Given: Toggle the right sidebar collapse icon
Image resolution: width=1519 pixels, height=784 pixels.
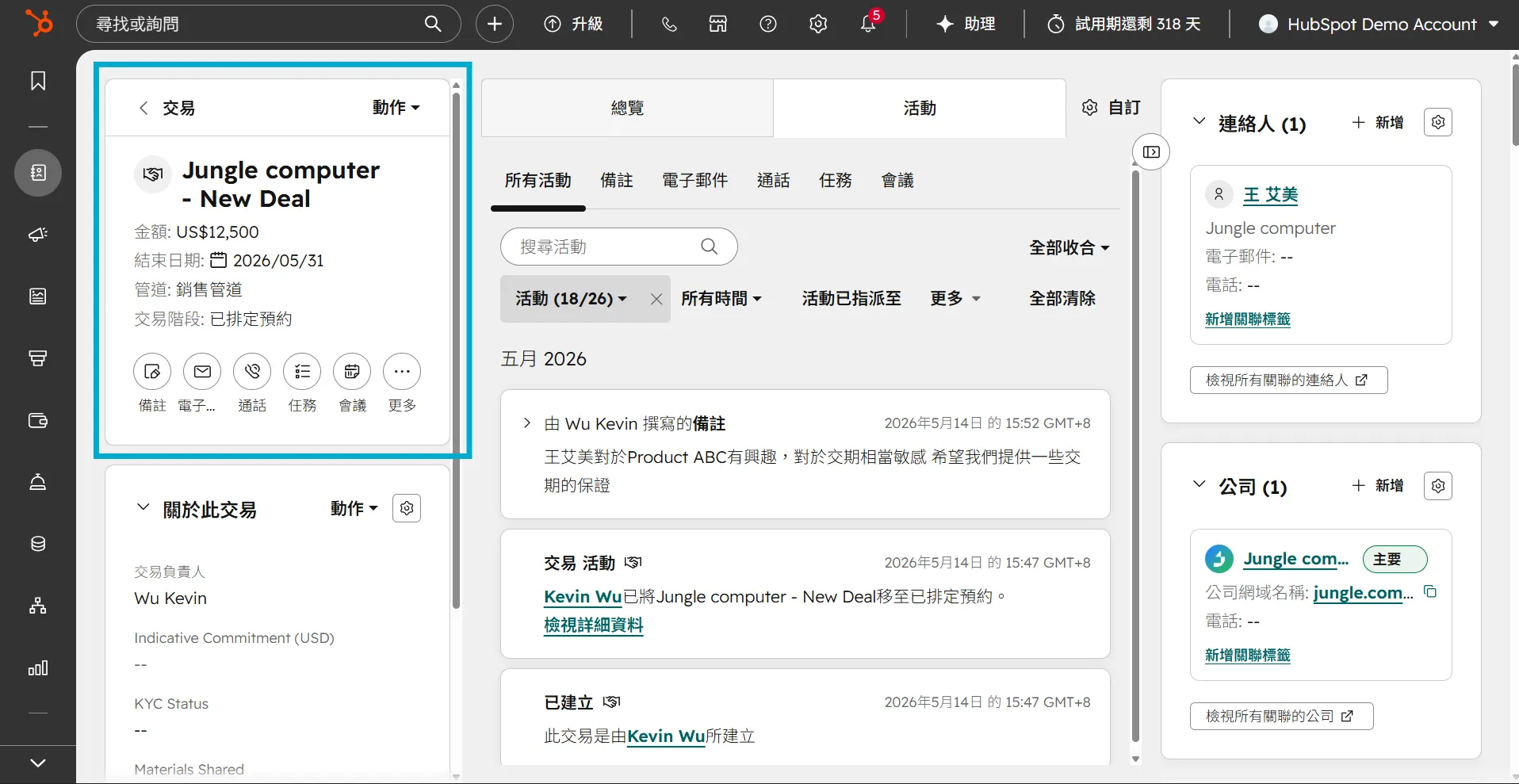Looking at the screenshot, I should click(1152, 152).
